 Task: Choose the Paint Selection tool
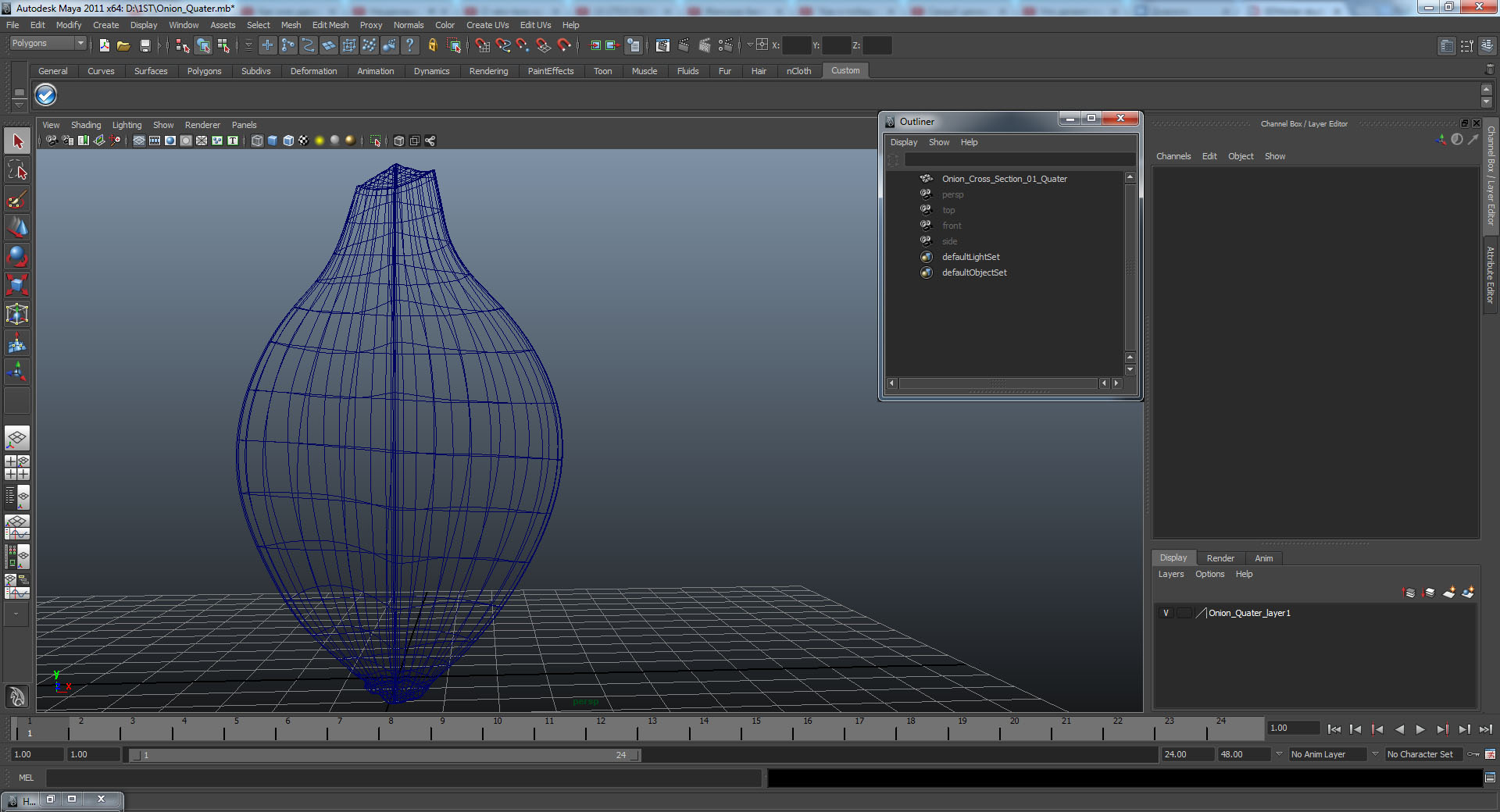point(17,199)
